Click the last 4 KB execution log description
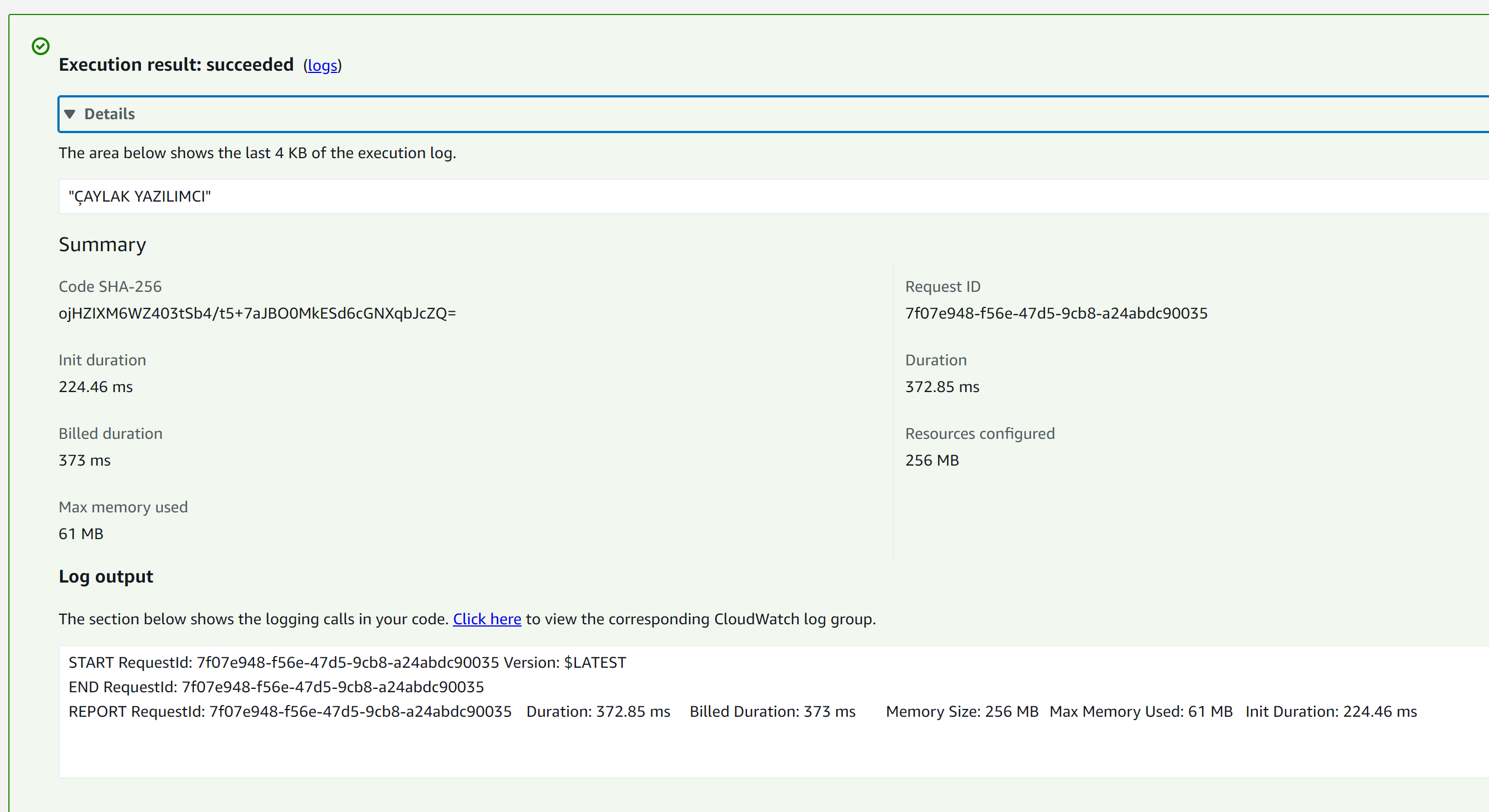The image size is (1489, 812). click(257, 153)
